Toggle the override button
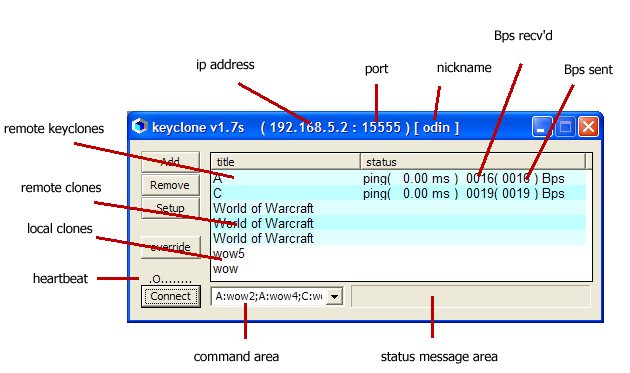The width and height of the screenshot is (630, 373). point(170,247)
